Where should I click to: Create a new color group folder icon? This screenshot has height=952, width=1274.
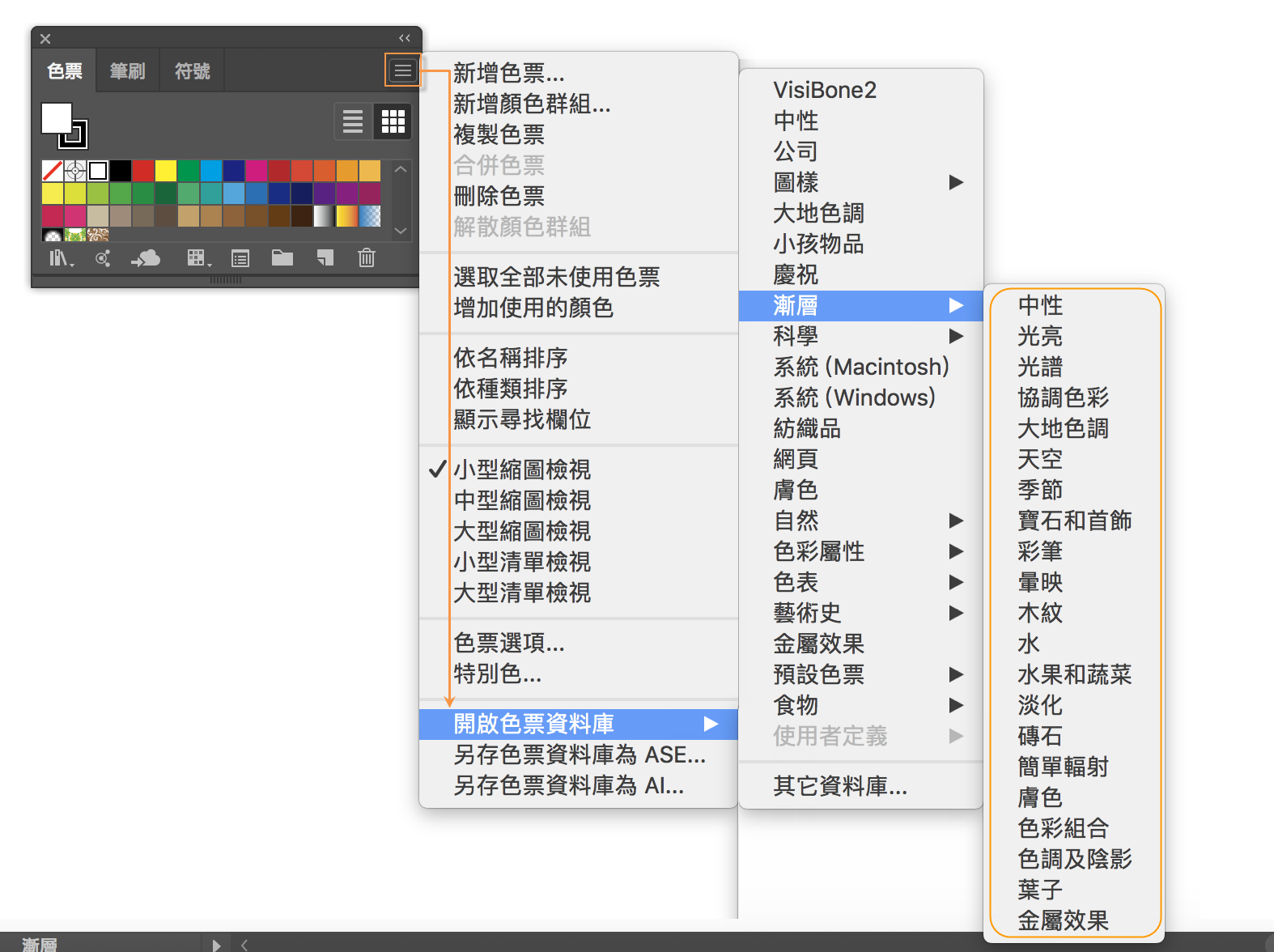282,258
